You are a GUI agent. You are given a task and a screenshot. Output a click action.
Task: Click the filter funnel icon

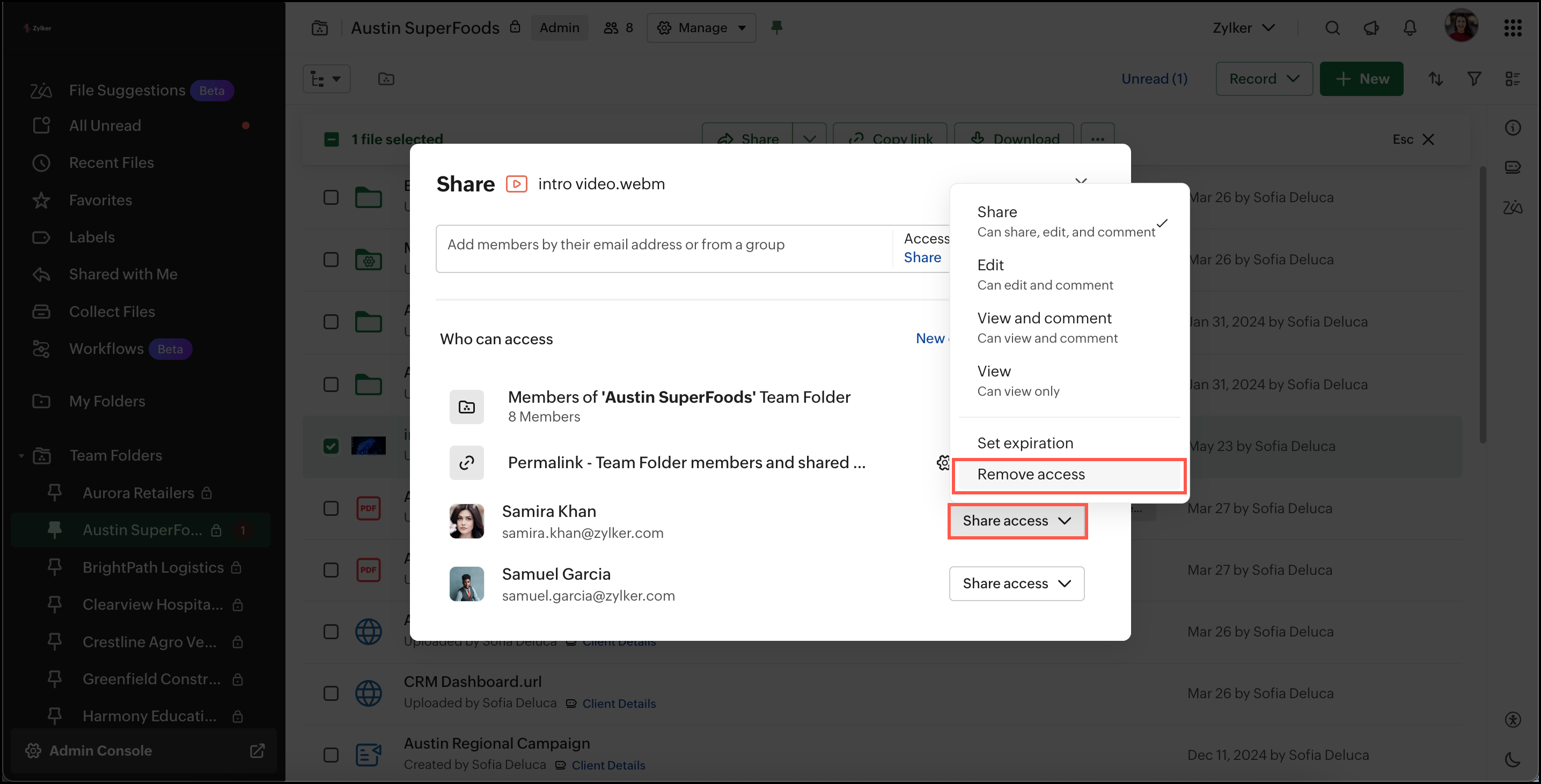1474,79
